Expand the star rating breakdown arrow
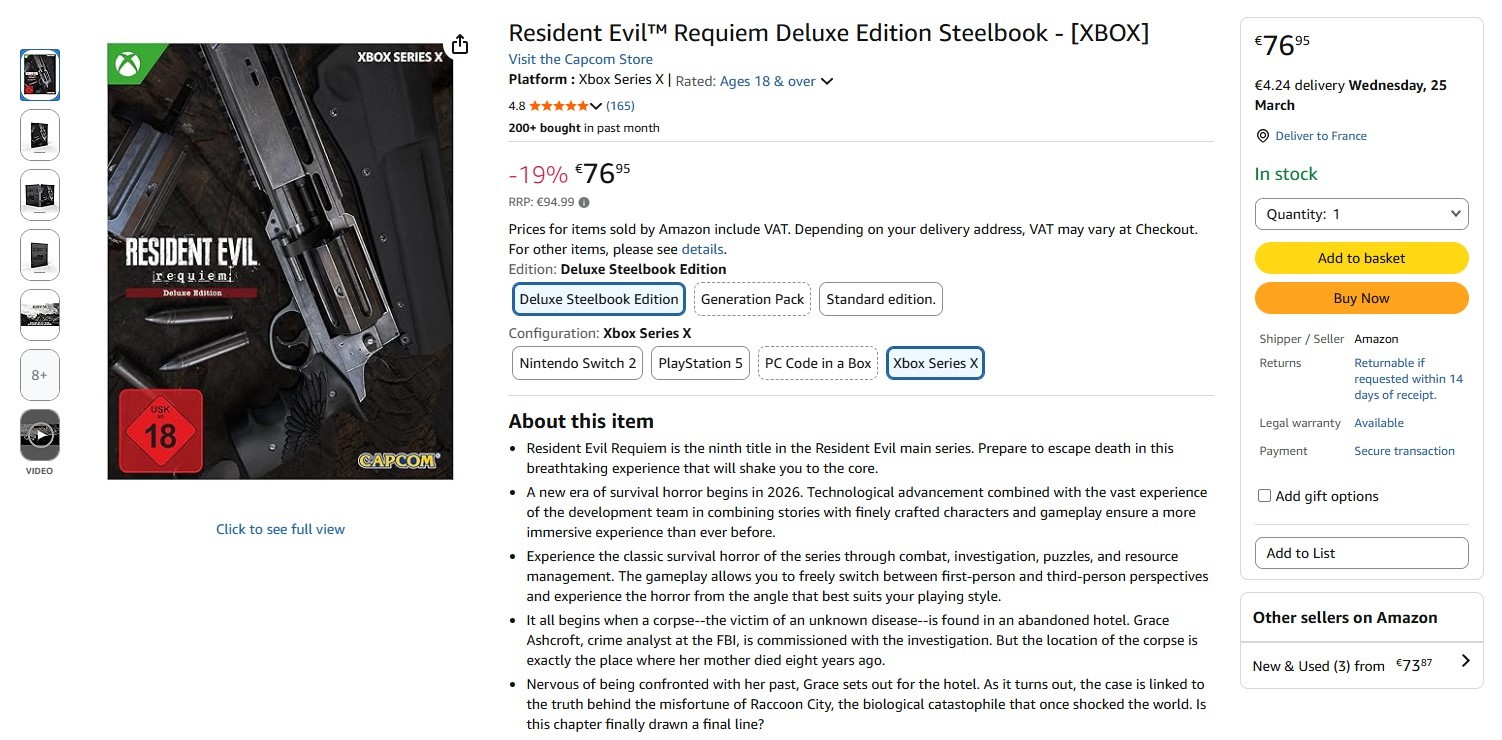Screen dimensions: 1502x740 (596, 106)
